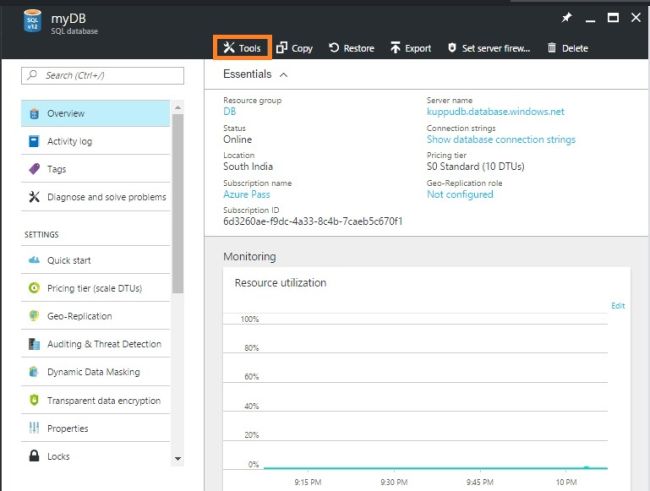
Task: Show database connection strings
Action: [500, 140]
